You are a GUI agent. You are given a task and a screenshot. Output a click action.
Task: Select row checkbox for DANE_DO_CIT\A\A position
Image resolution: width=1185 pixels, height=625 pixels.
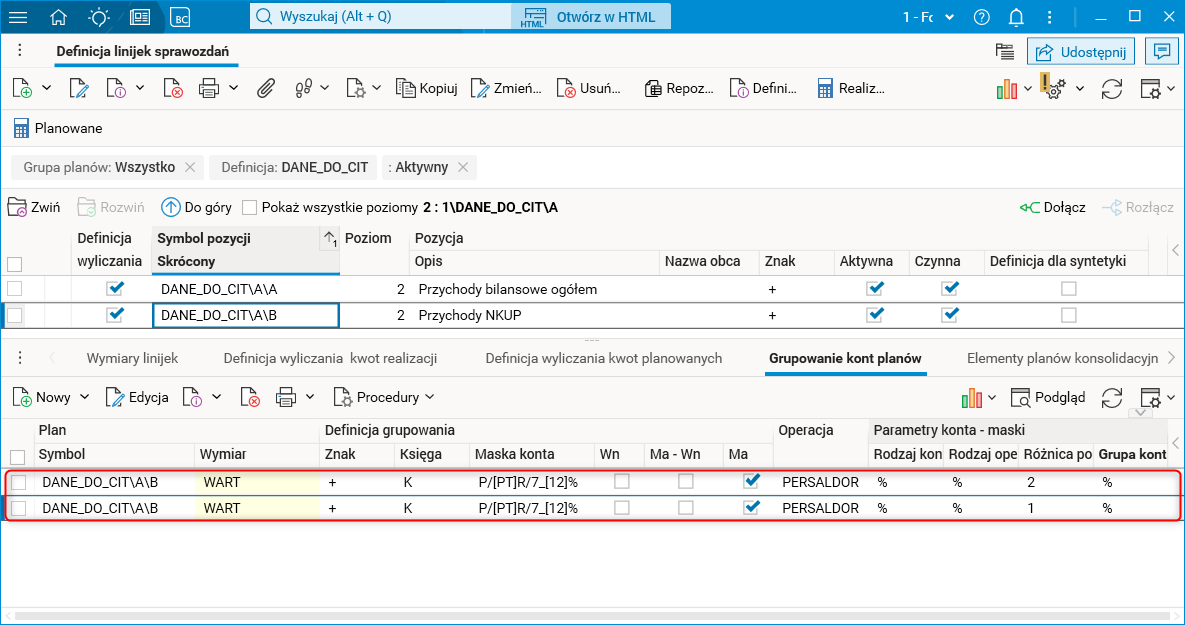(x=14, y=289)
